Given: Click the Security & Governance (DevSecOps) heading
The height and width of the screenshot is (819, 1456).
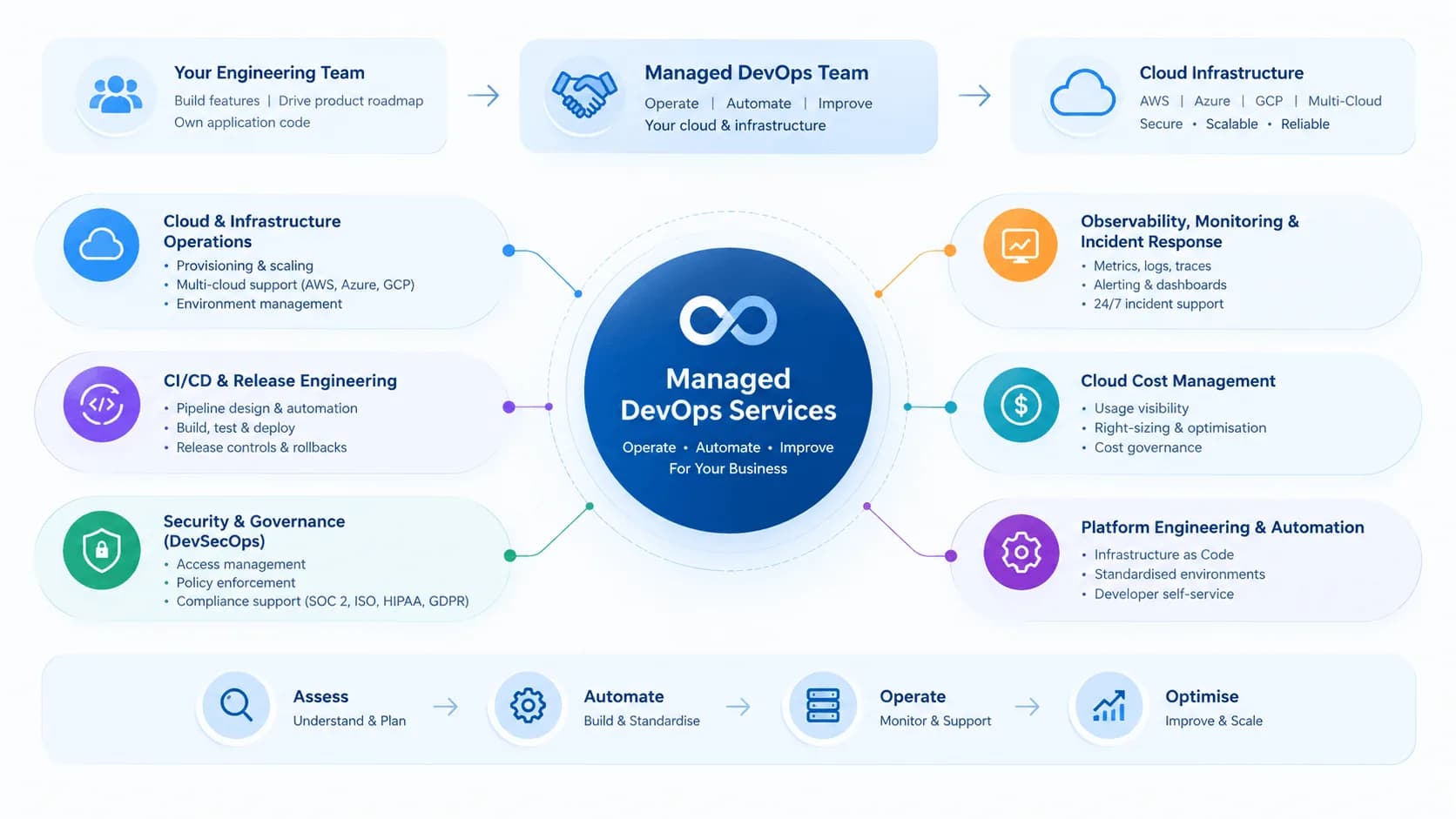Looking at the screenshot, I should tap(254, 531).
